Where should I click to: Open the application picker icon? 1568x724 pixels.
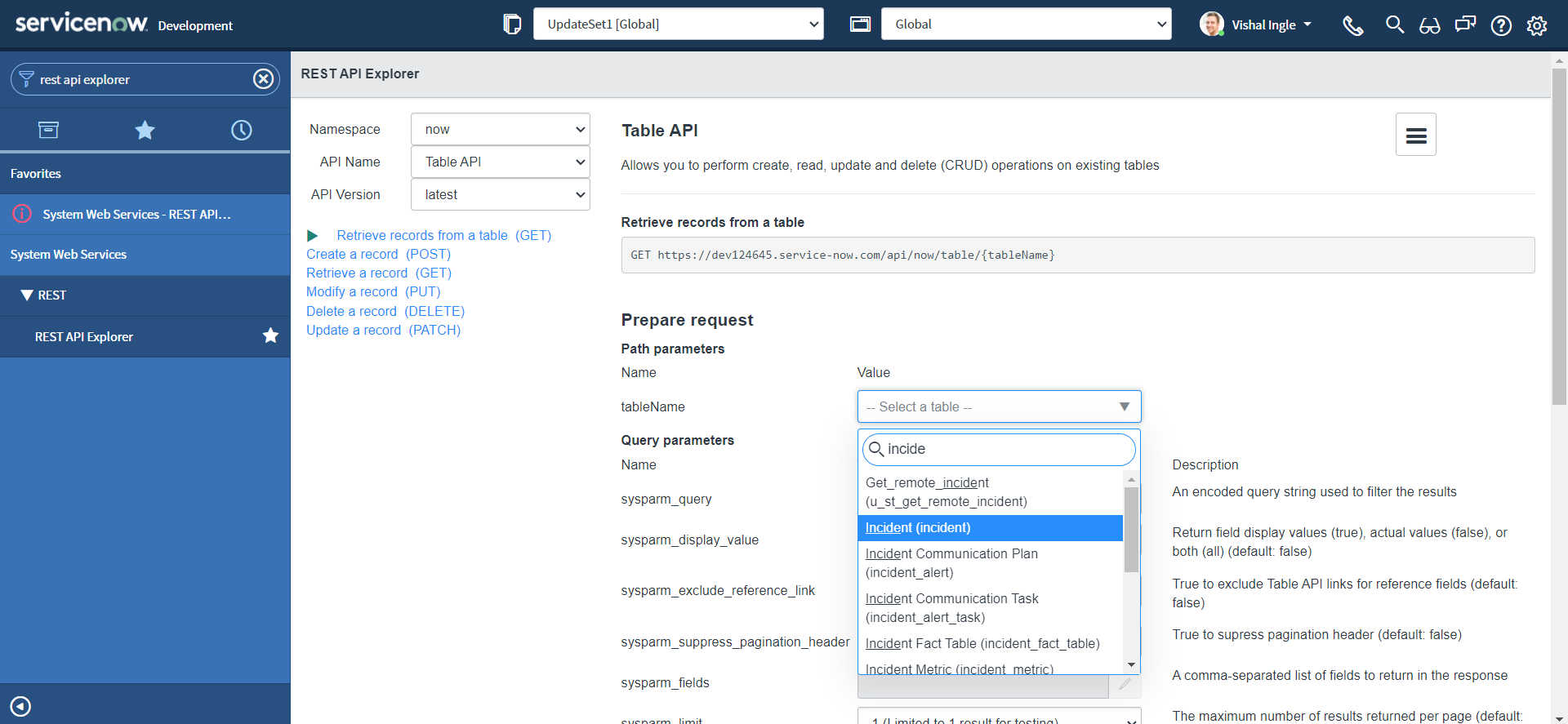tap(860, 24)
